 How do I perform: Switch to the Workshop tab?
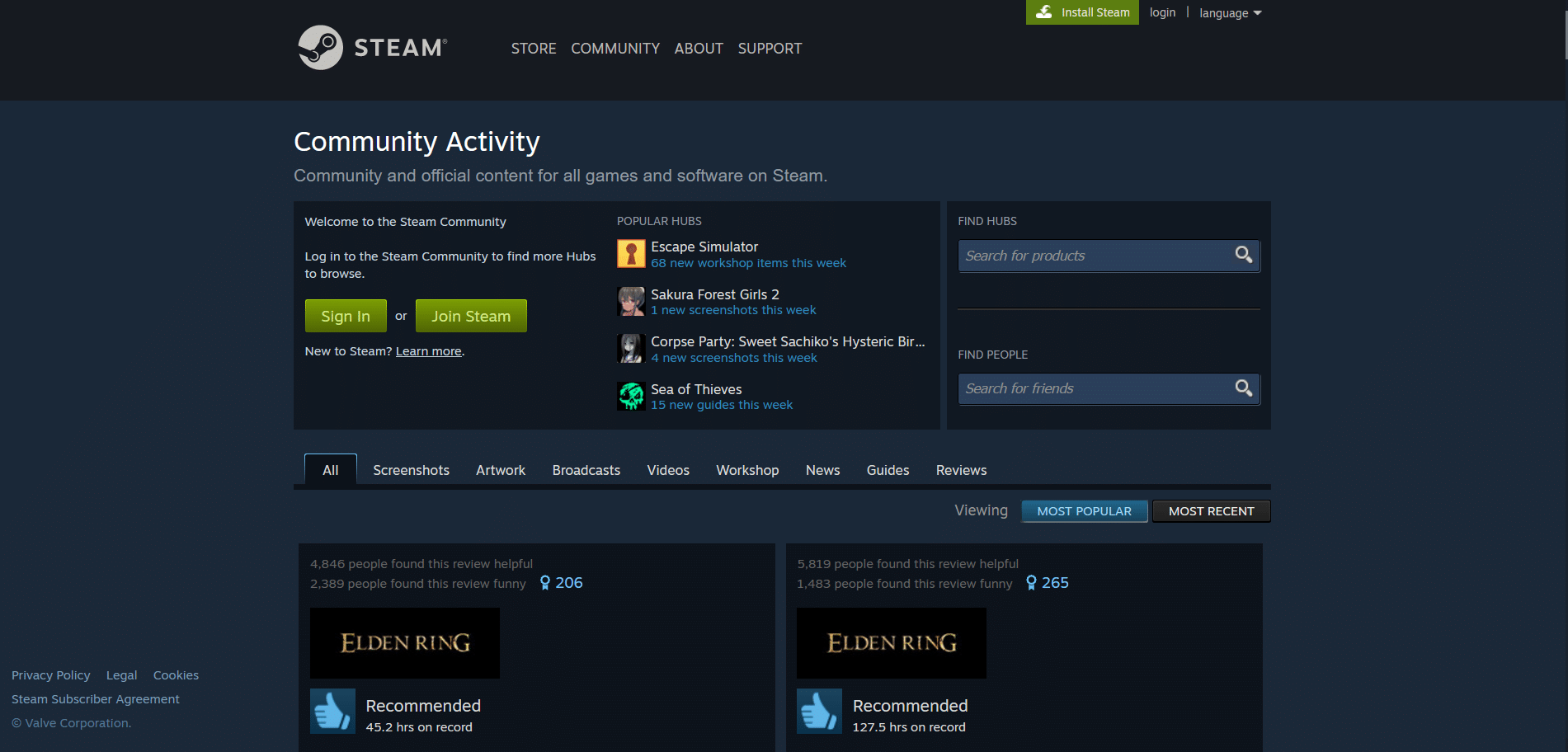pyautogui.click(x=747, y=470)
